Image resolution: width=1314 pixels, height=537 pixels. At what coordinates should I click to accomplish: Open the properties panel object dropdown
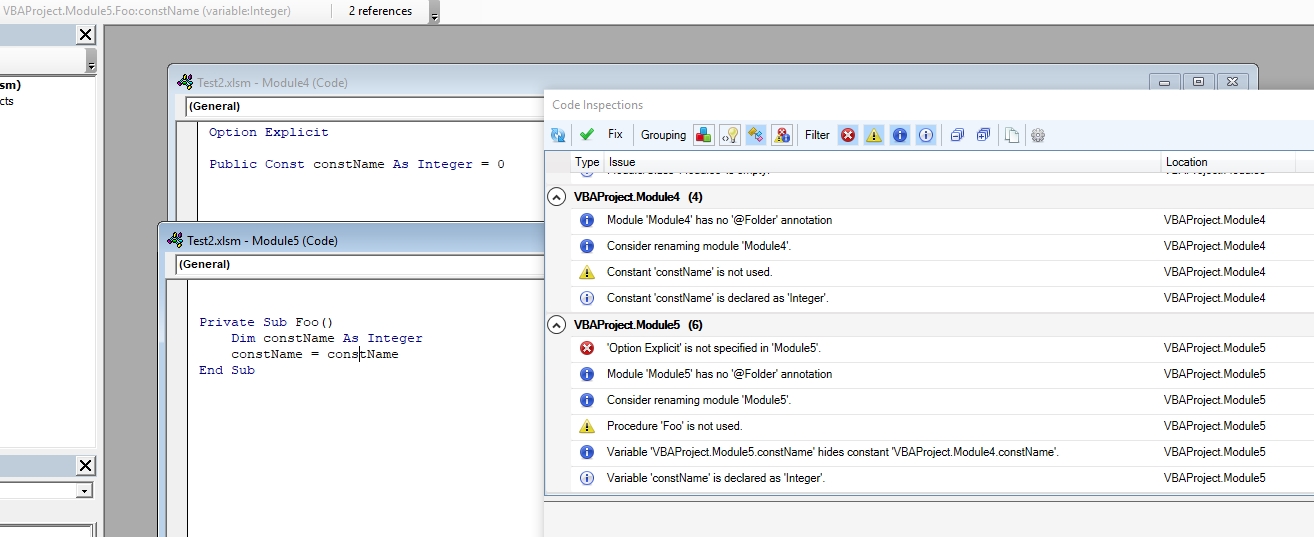point(84,491)
